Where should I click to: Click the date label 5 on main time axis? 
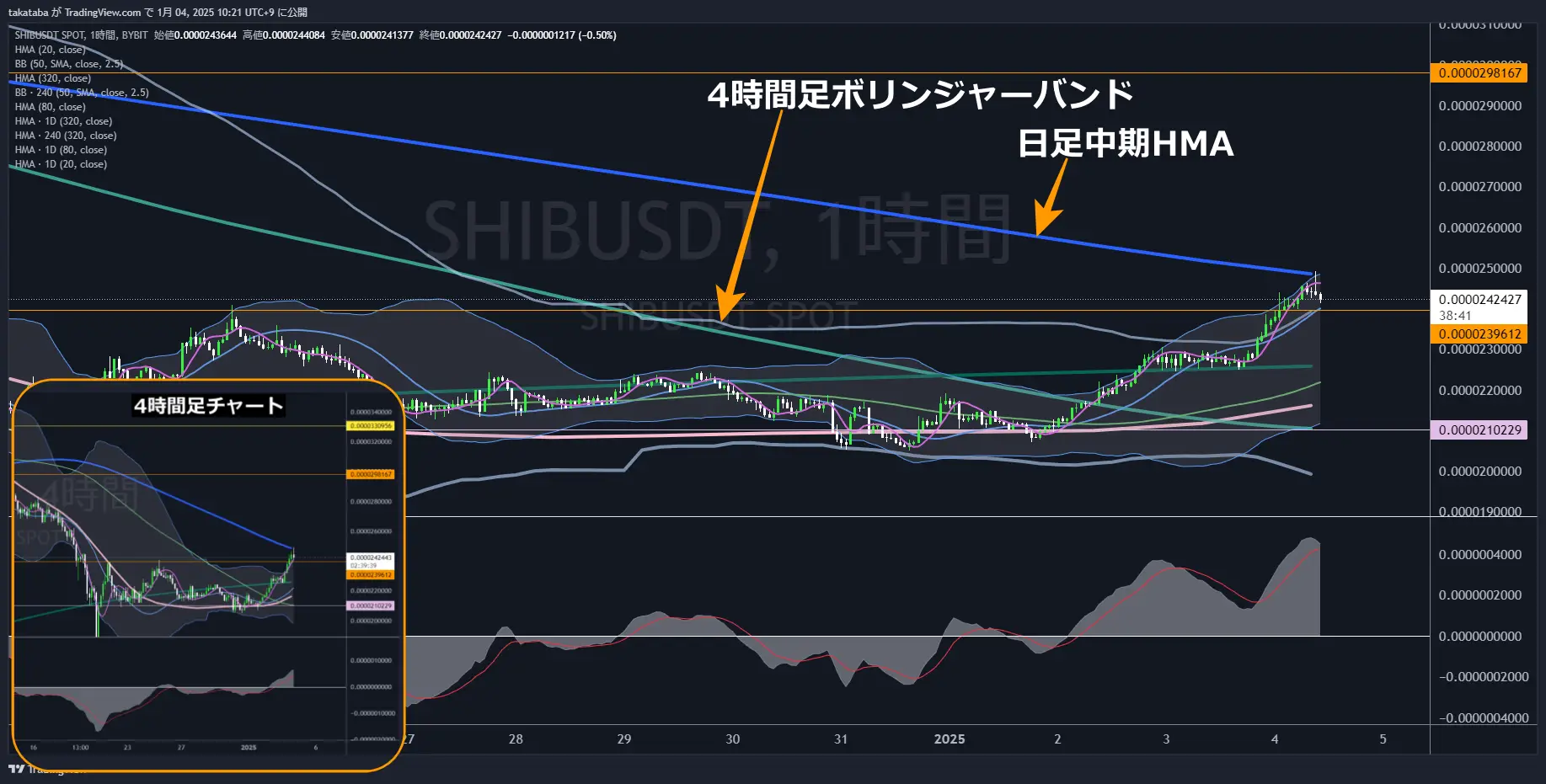tap(1383, 739)
